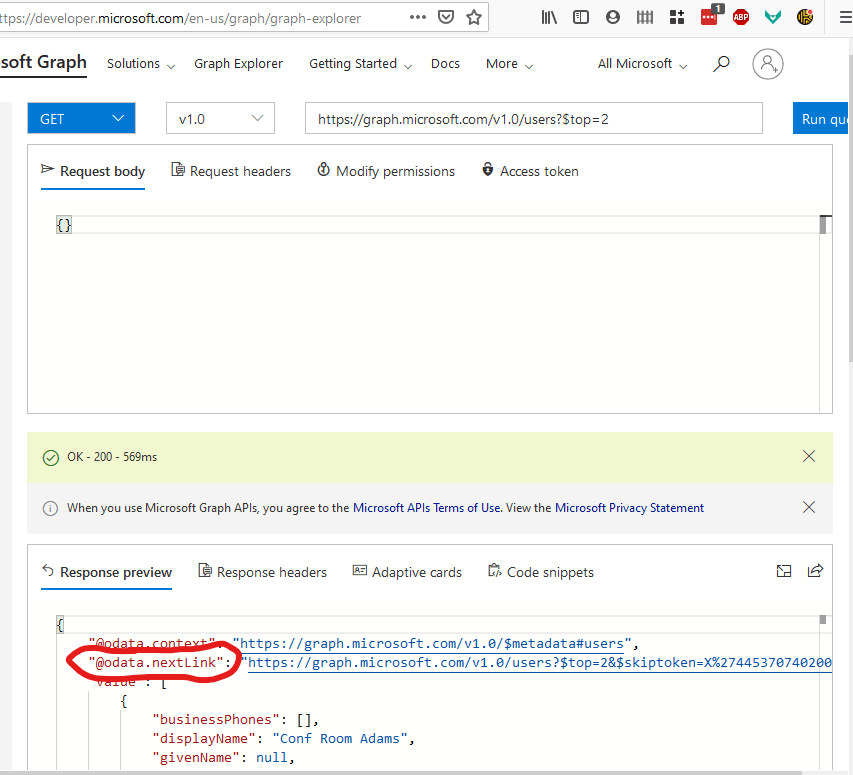Open the Firefox library icon
853x775 pixels.
549,17
